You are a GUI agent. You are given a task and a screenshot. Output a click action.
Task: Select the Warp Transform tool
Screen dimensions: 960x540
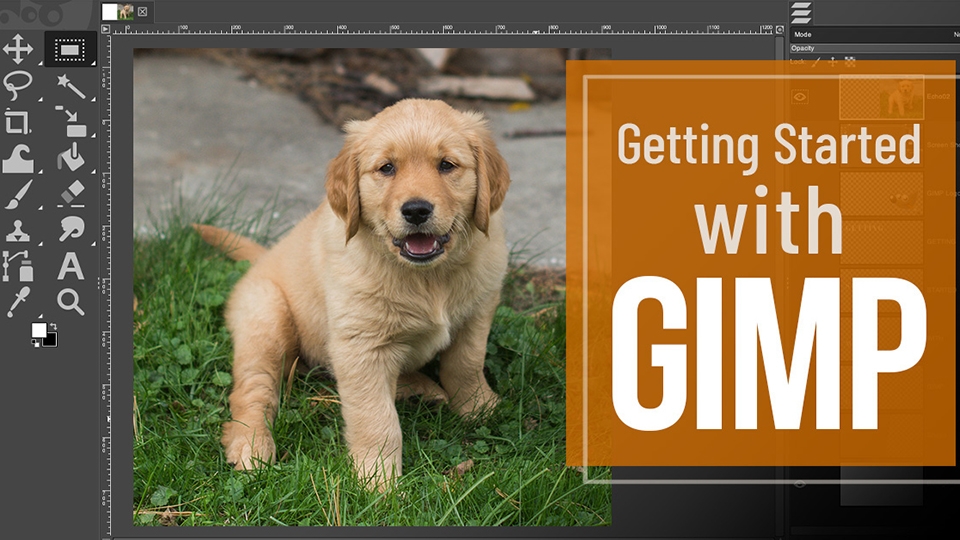[x=18, y=159]
